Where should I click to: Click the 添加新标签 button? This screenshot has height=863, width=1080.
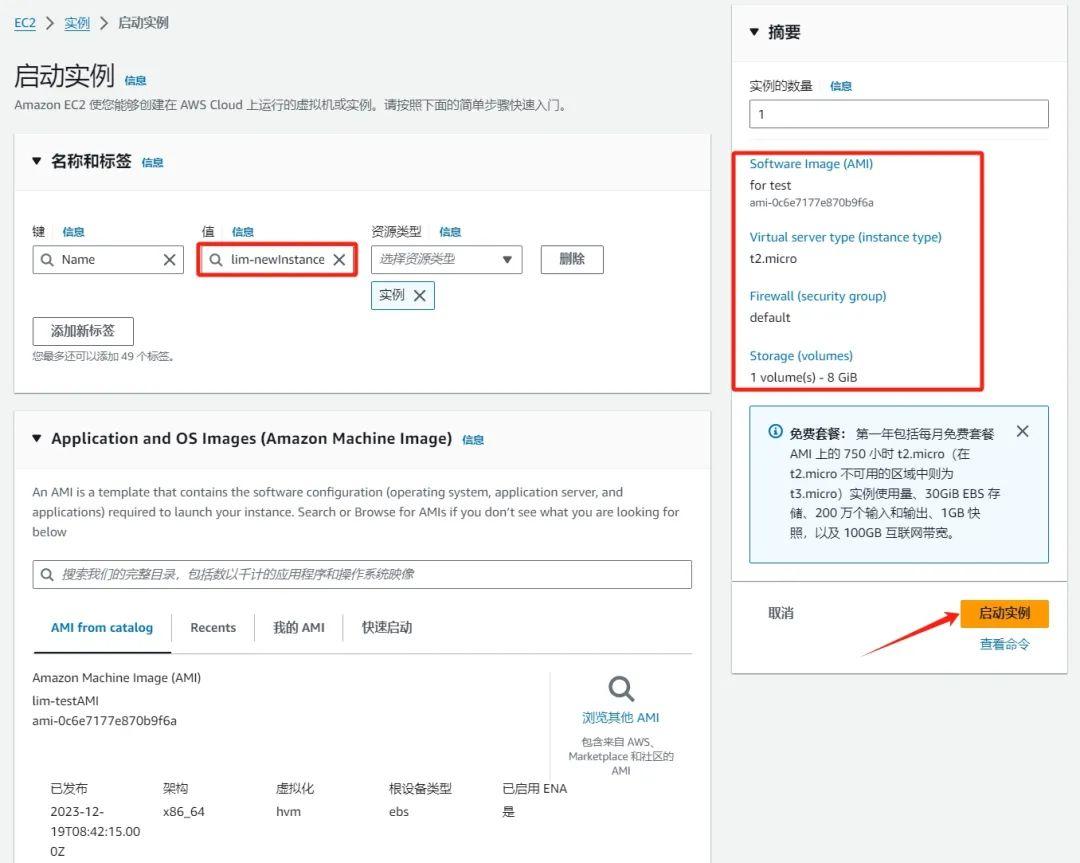click(83, 331)
